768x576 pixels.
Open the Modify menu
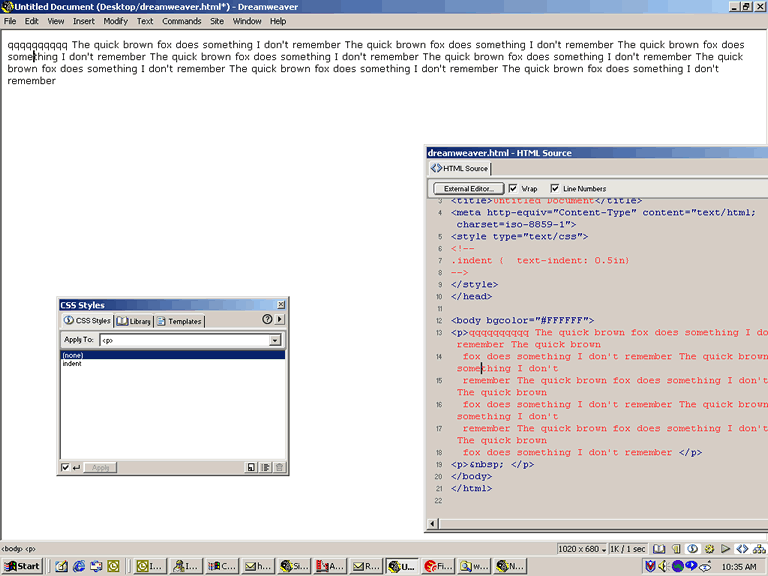pyautogui.click(x=115, y=21)
